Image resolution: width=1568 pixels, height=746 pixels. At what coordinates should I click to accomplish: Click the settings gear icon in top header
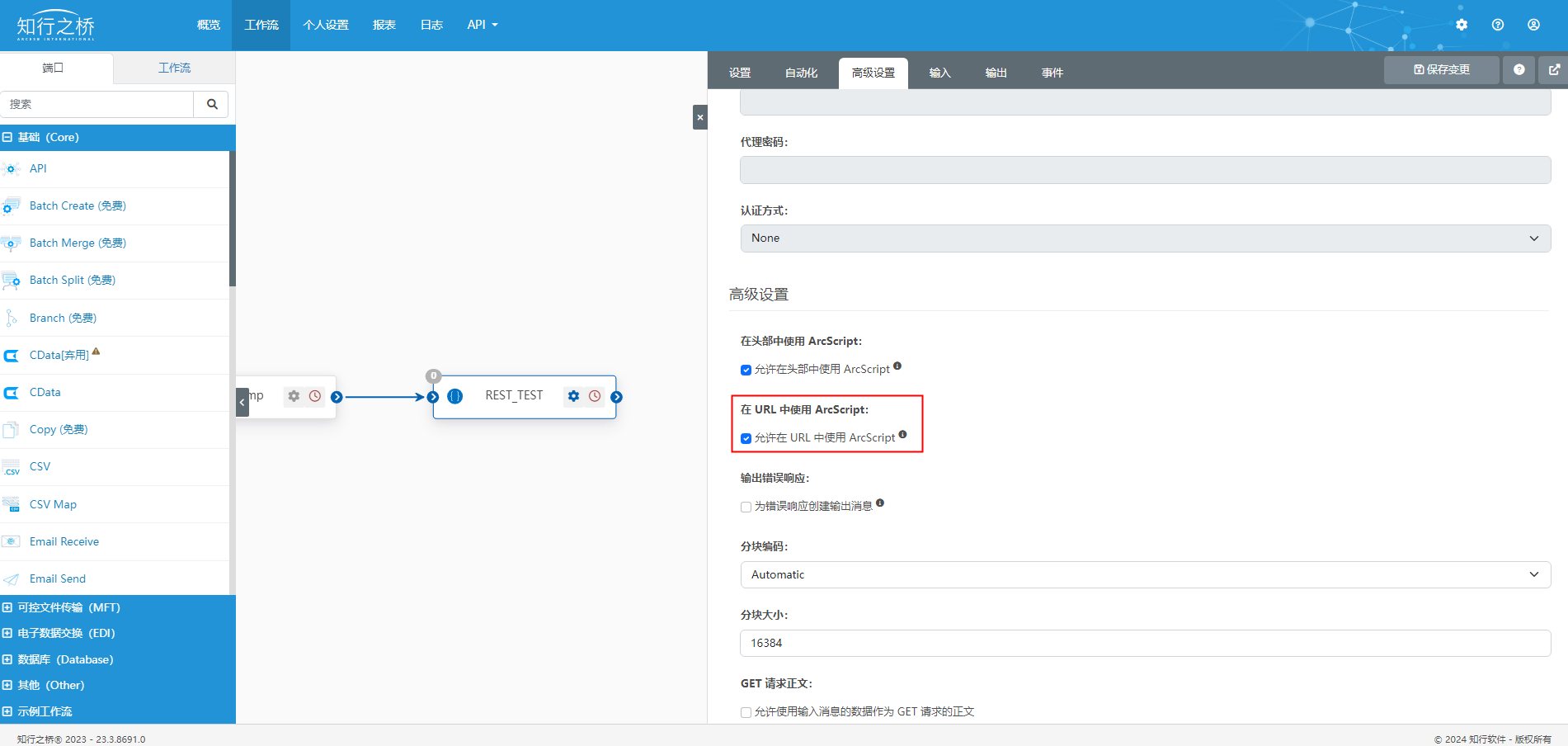click(1461, 25)
